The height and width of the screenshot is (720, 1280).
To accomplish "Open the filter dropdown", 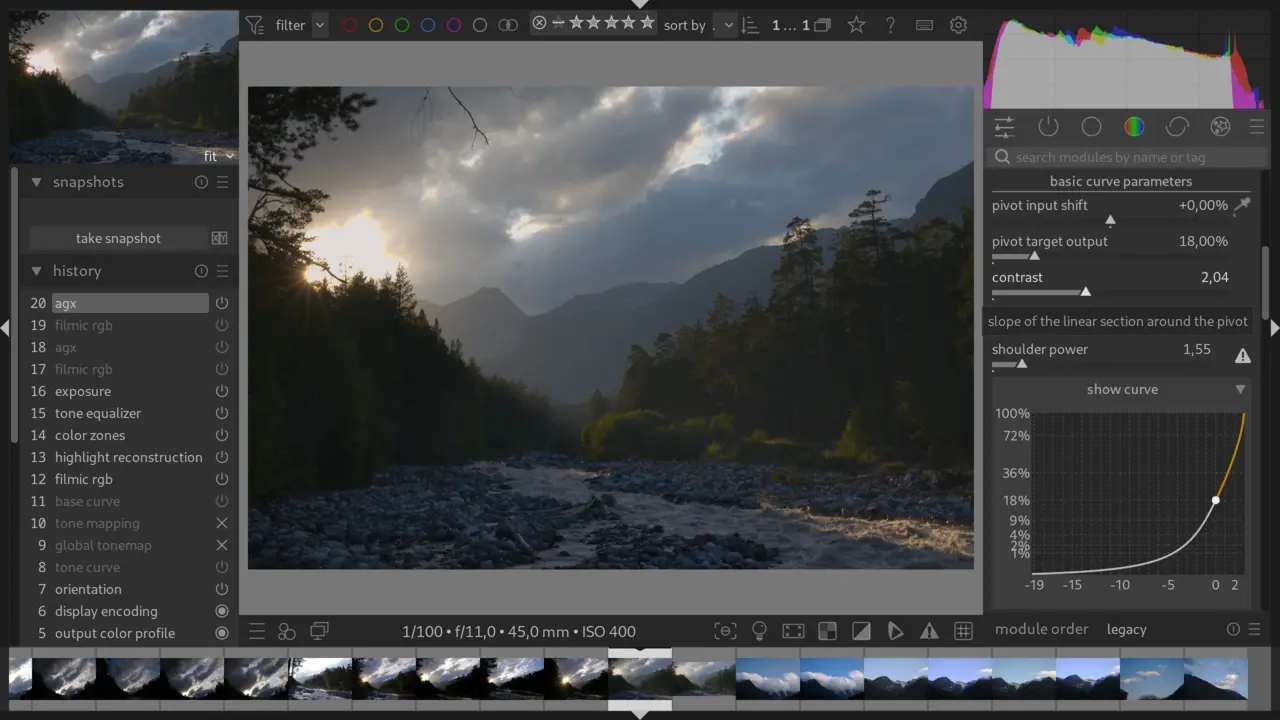I will point(319,25).
